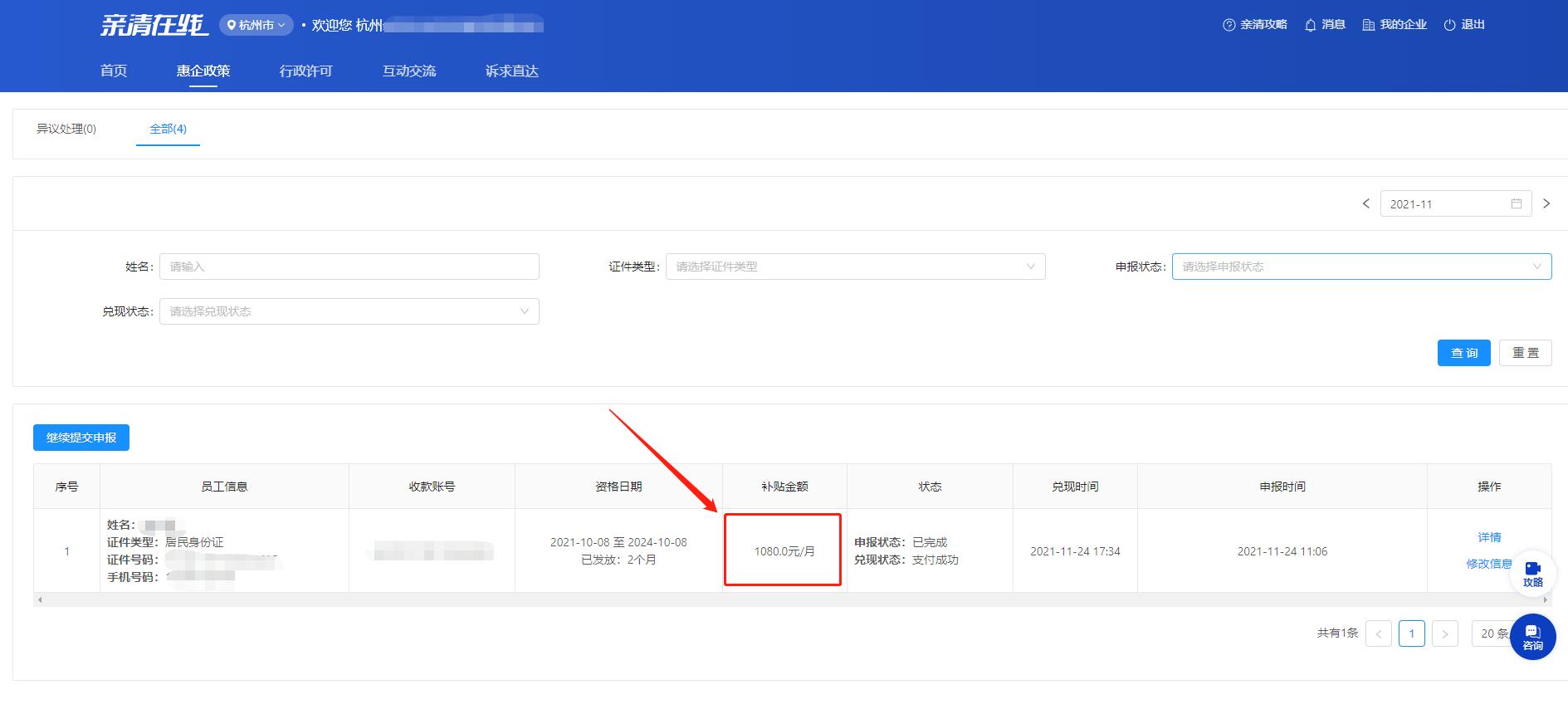
Task: Click the 消息 bell icon
Action: pos(1311,25)
